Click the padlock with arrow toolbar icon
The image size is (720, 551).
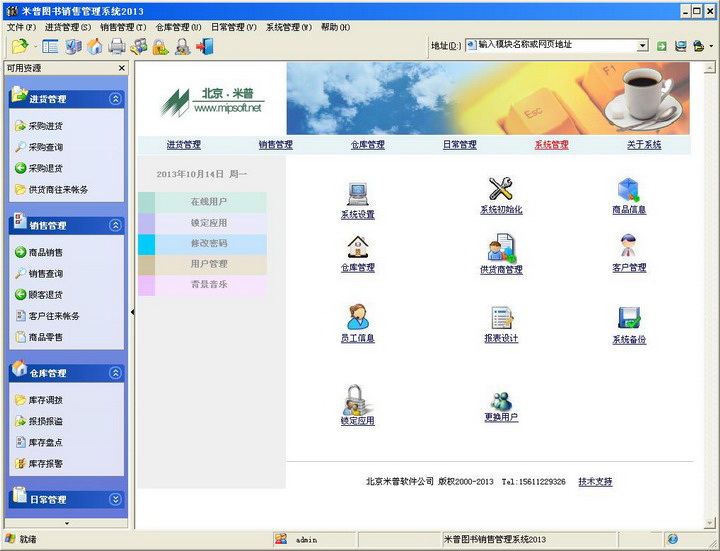[x=161, y=46]
